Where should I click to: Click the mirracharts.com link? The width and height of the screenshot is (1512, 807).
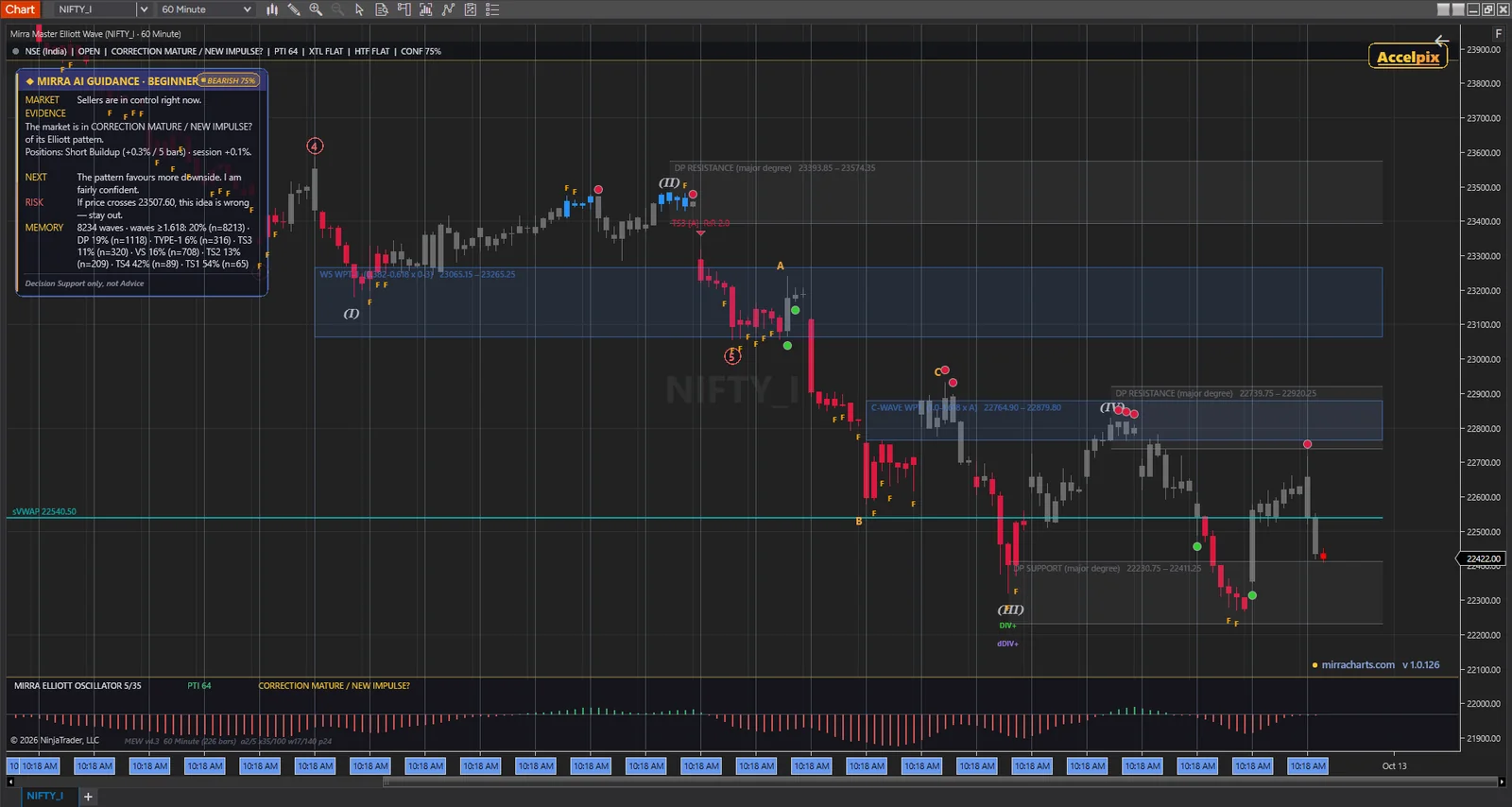tap(1358, 665)
